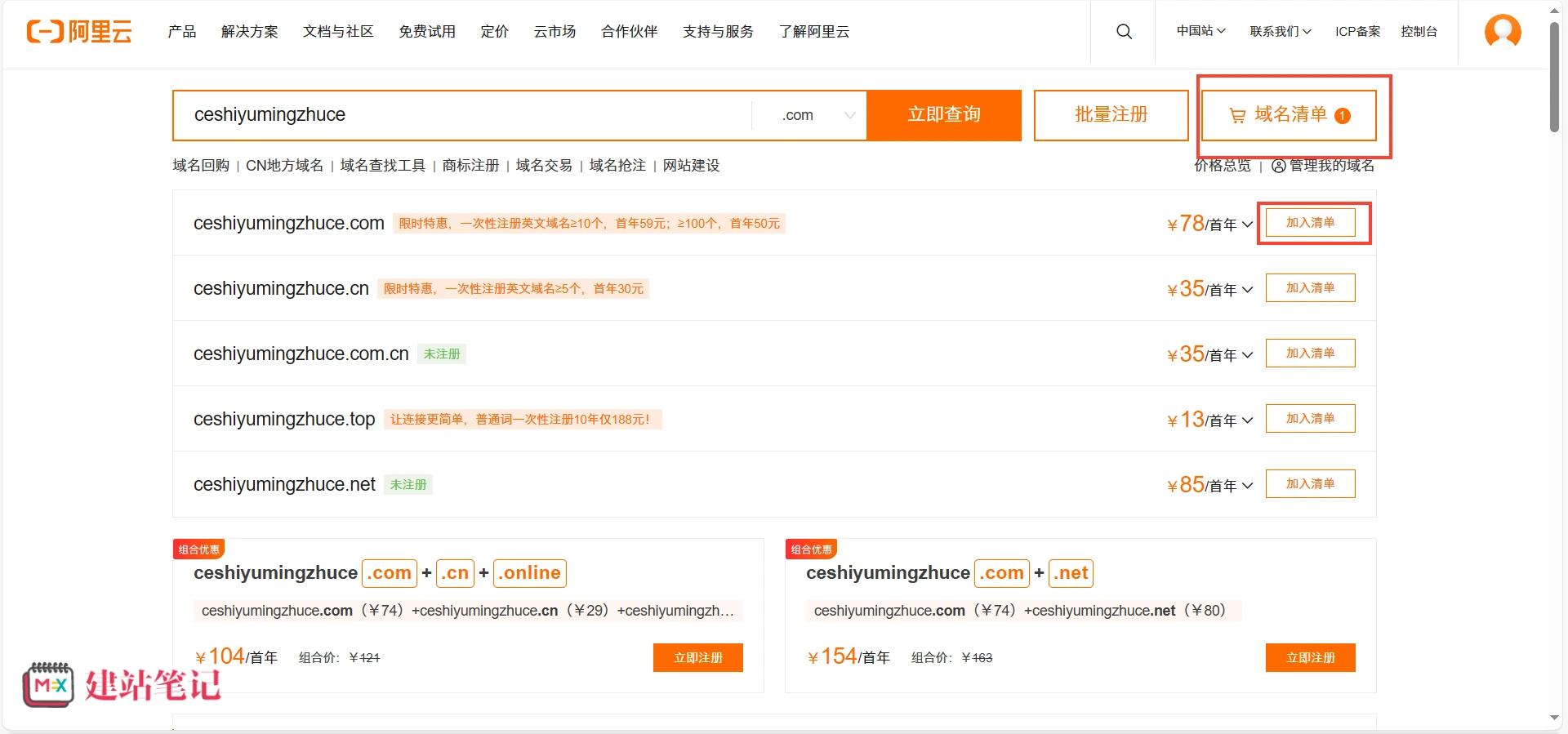Add ceshiyumingzhuce.top to the list
1568x734 pixels.
click(1310, 418)
